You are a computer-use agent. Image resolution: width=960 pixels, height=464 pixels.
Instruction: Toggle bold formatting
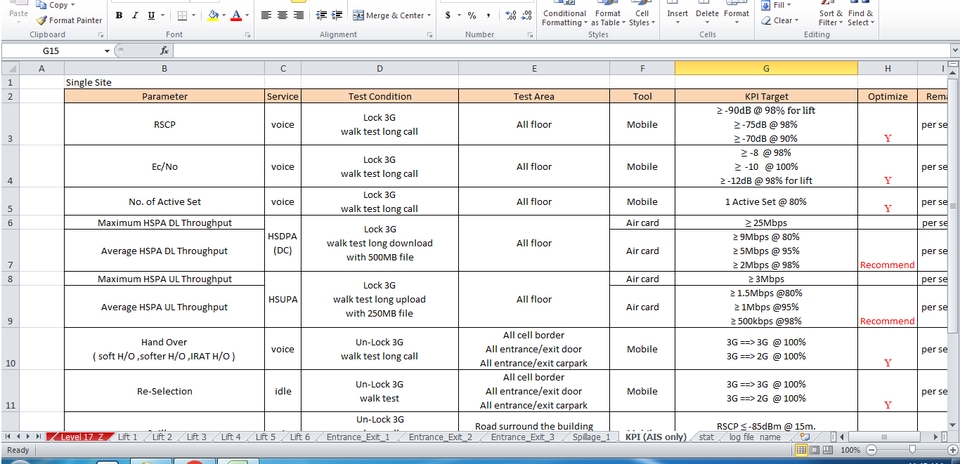coord(119,15)
